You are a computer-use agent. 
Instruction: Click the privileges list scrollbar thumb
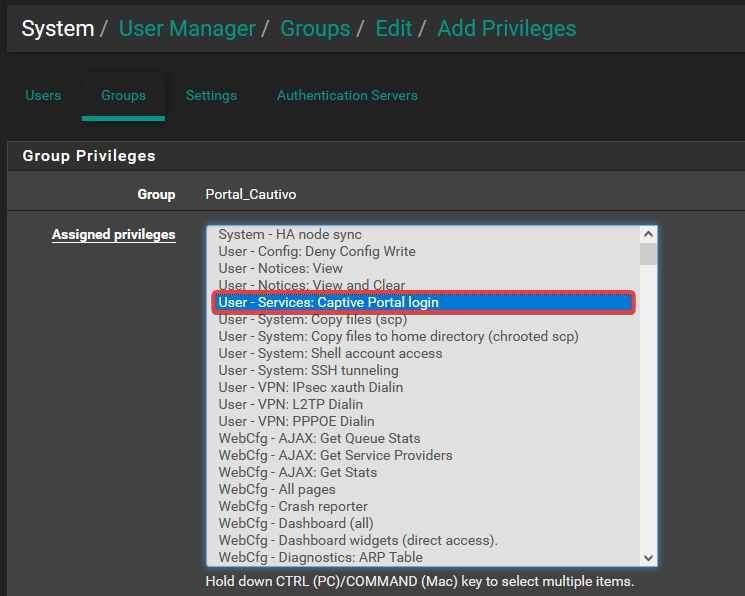648,254
